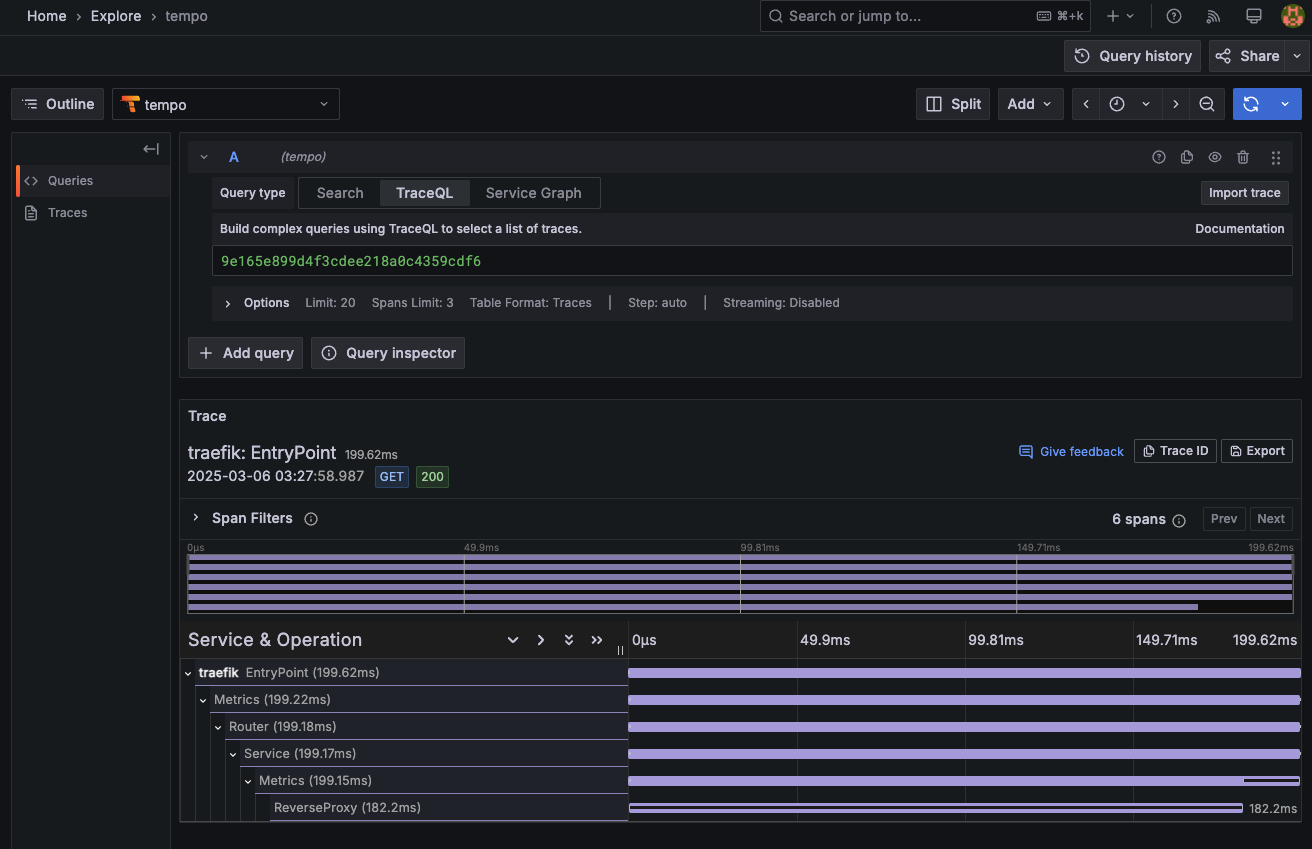The height and width of the screenshot is (849, 1312).
Task: Open the Share dropdown arrow
Action: coord(1297,56)
